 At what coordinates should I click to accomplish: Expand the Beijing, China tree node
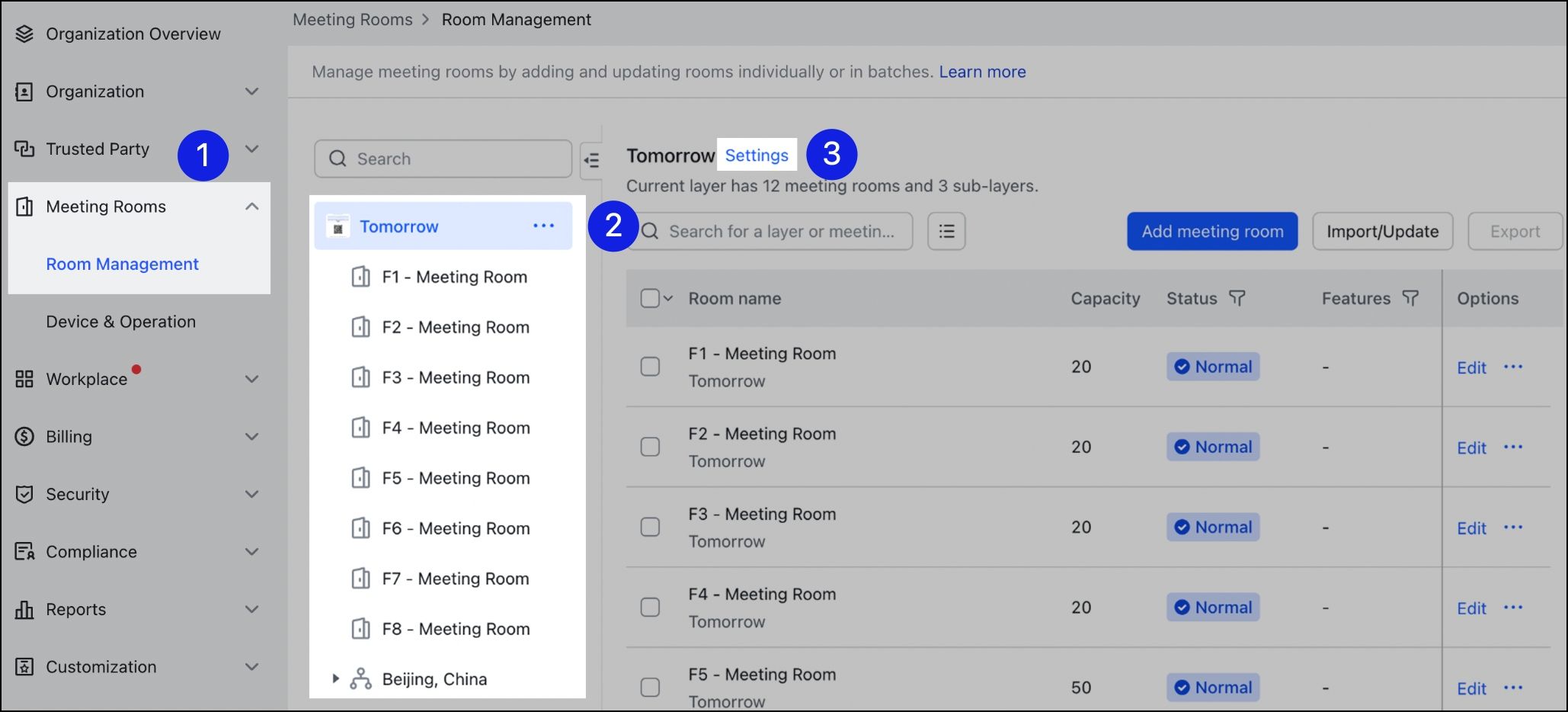[335, 678]
